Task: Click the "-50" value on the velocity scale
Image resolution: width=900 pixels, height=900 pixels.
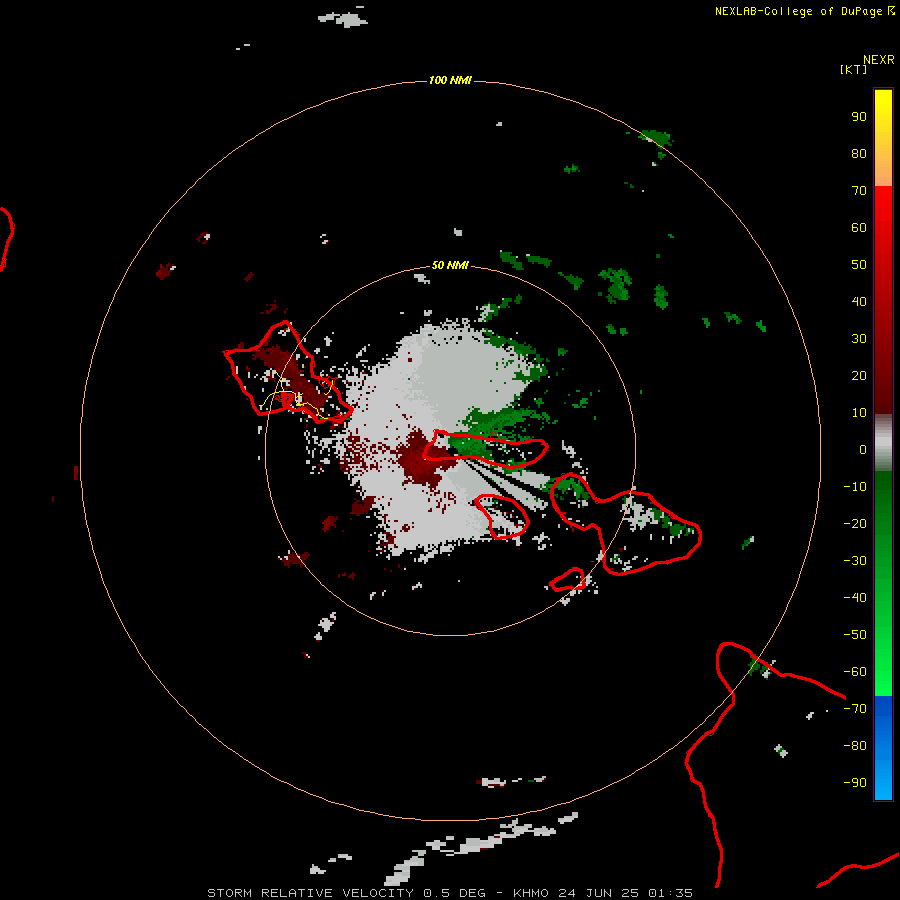Action: point(855,635)
